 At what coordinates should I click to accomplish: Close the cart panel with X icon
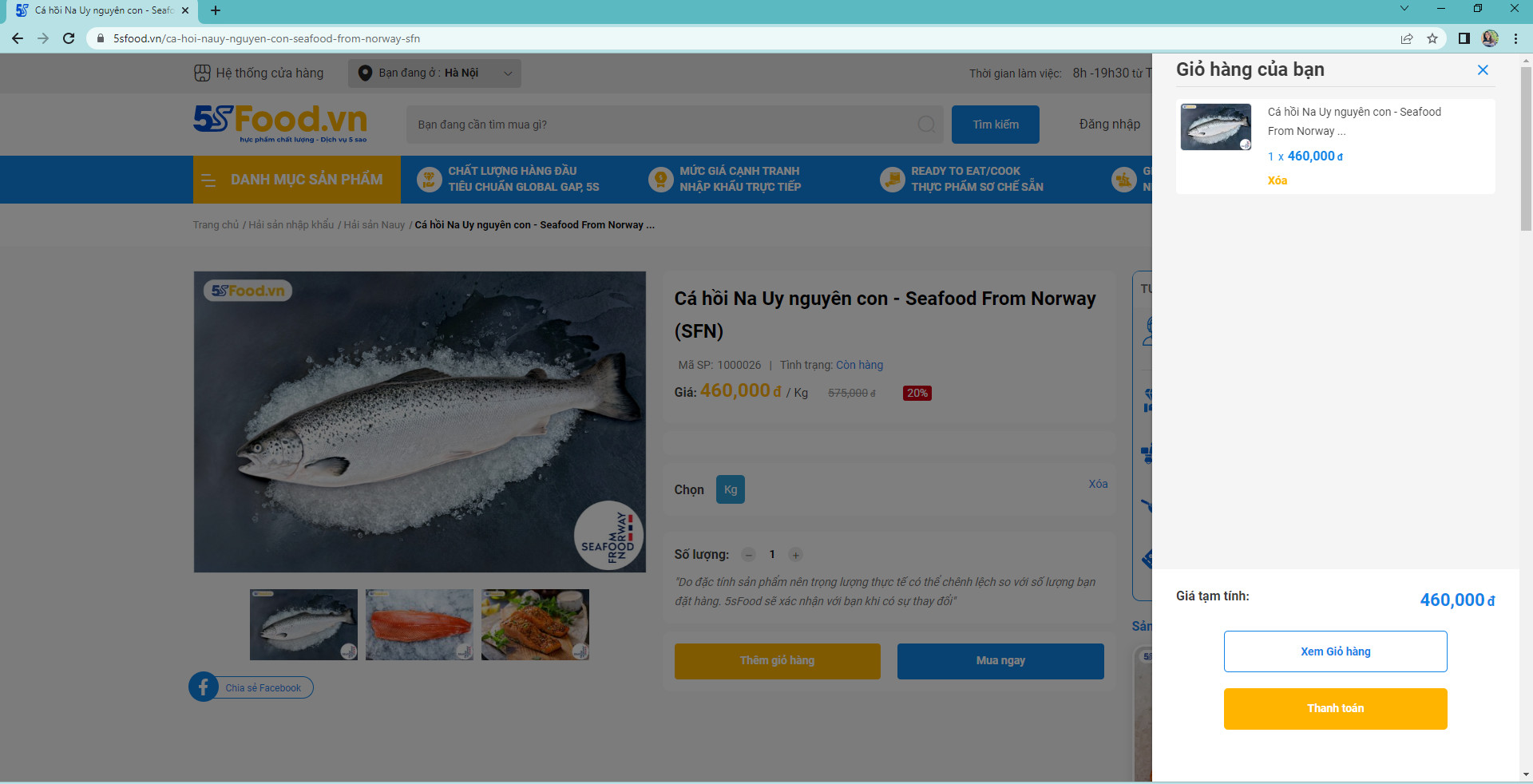click(x=1483, y=70)
